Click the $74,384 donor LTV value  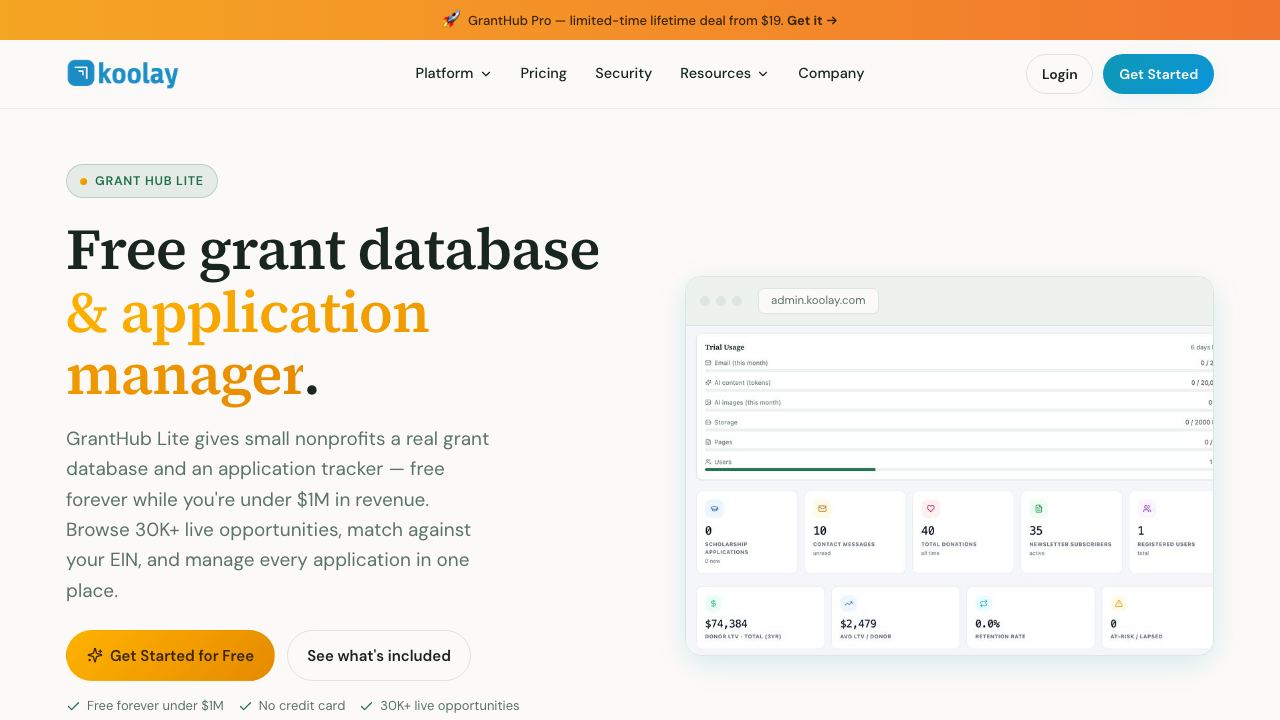pos(726,624)
